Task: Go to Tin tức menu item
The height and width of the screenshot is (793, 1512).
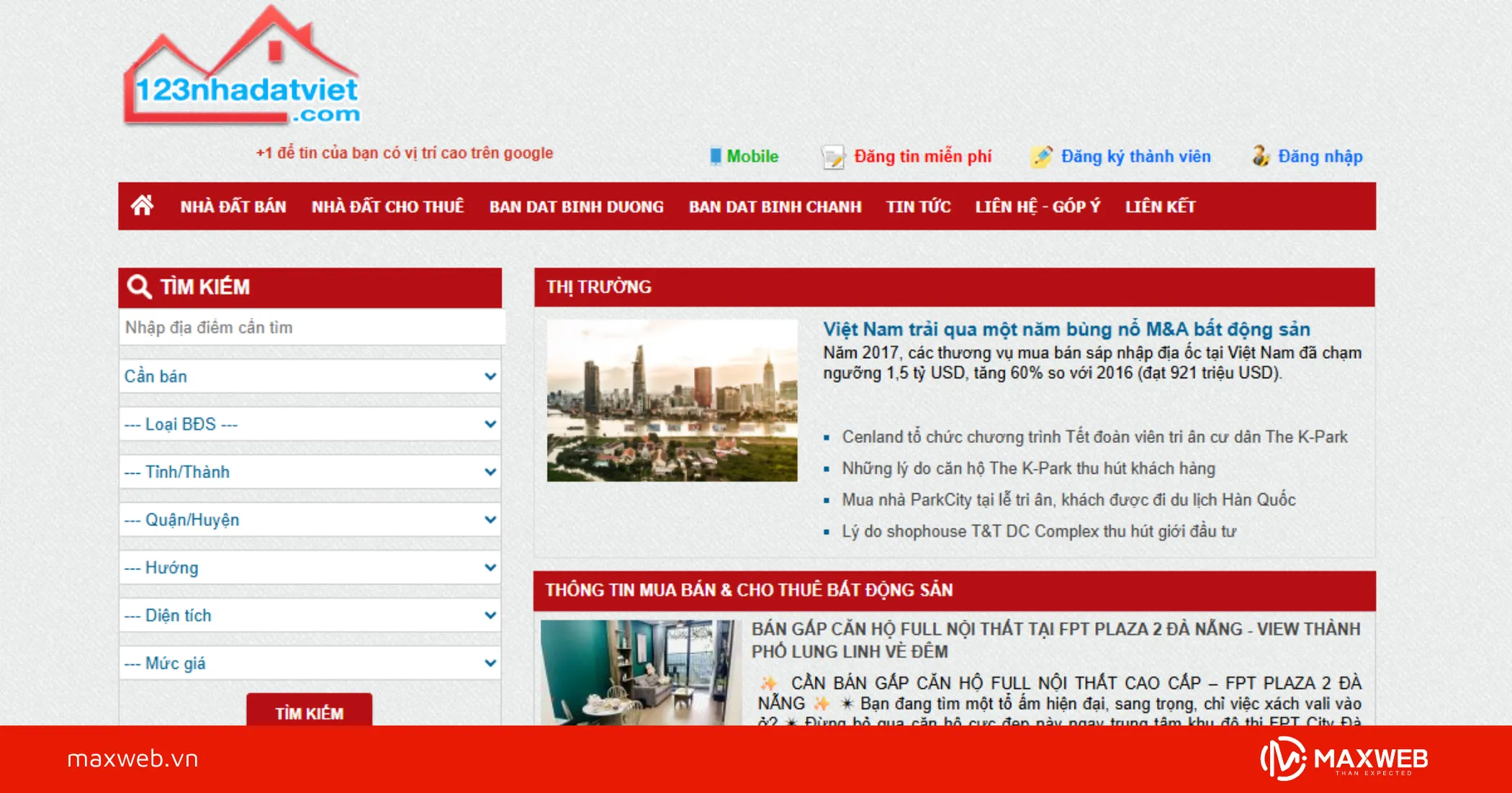Action: point(918,207)
